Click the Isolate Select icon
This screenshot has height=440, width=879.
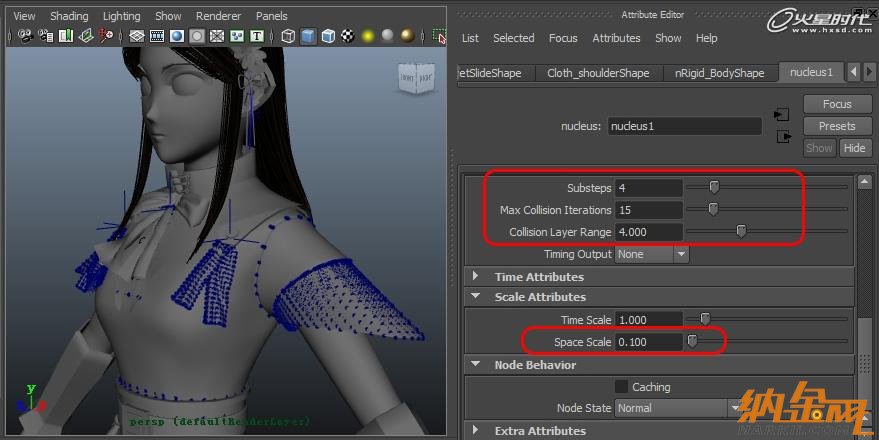point(440,36)
